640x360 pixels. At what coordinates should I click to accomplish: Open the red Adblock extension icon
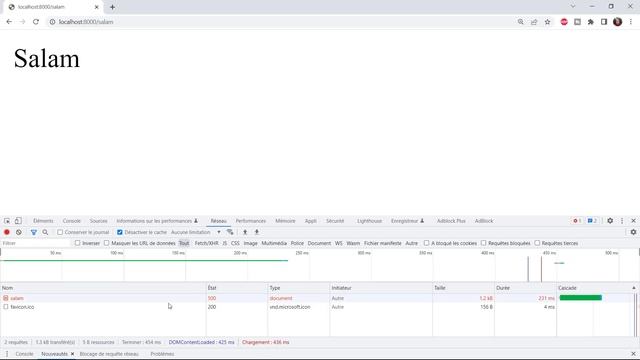[564, 22]
